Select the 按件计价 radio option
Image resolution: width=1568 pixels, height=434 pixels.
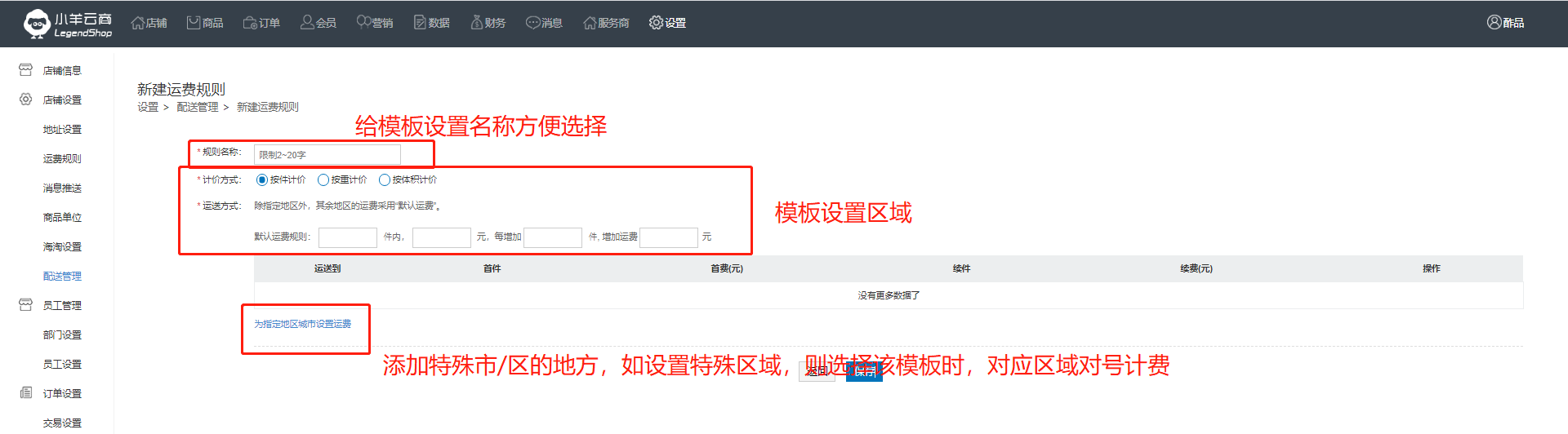coord(262,179)
